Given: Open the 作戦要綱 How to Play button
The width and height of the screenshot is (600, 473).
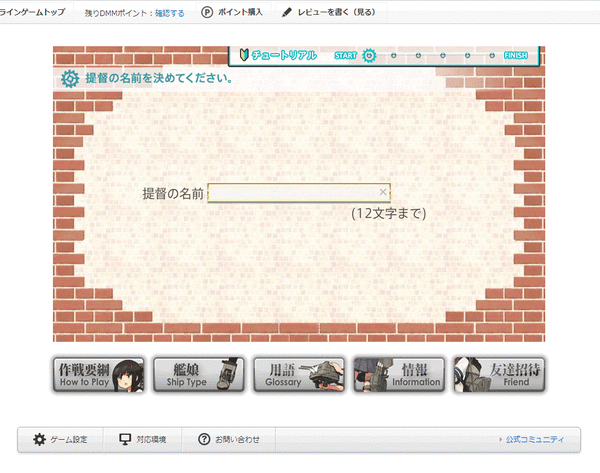Looking at the screenshot, I should point(98,375).
